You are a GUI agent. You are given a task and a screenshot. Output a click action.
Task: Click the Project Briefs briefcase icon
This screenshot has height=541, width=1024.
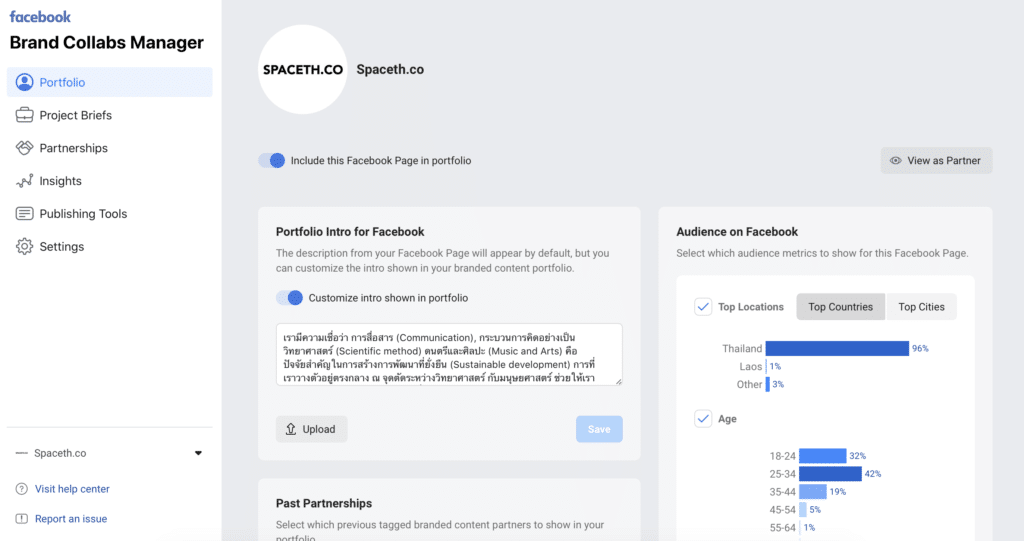[x=24, y=115]
